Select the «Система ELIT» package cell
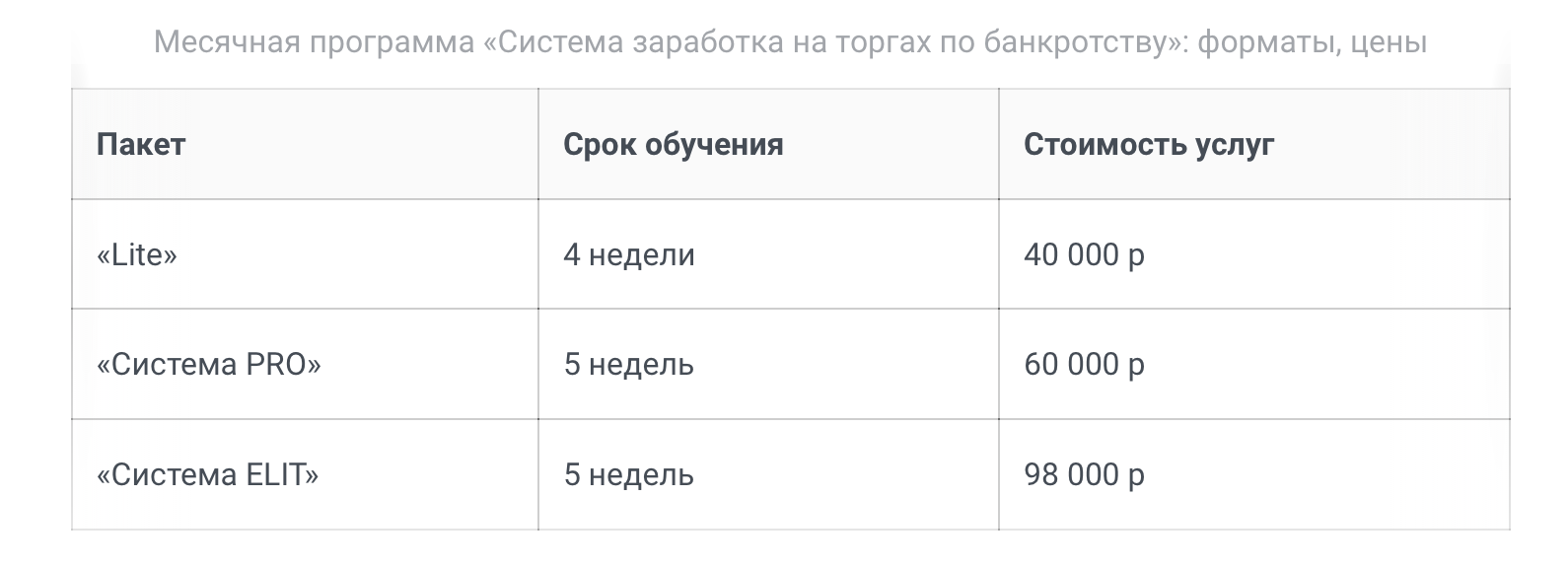Screen dimensions: 1568x568 pyautogui.click(x=208, y=475)
